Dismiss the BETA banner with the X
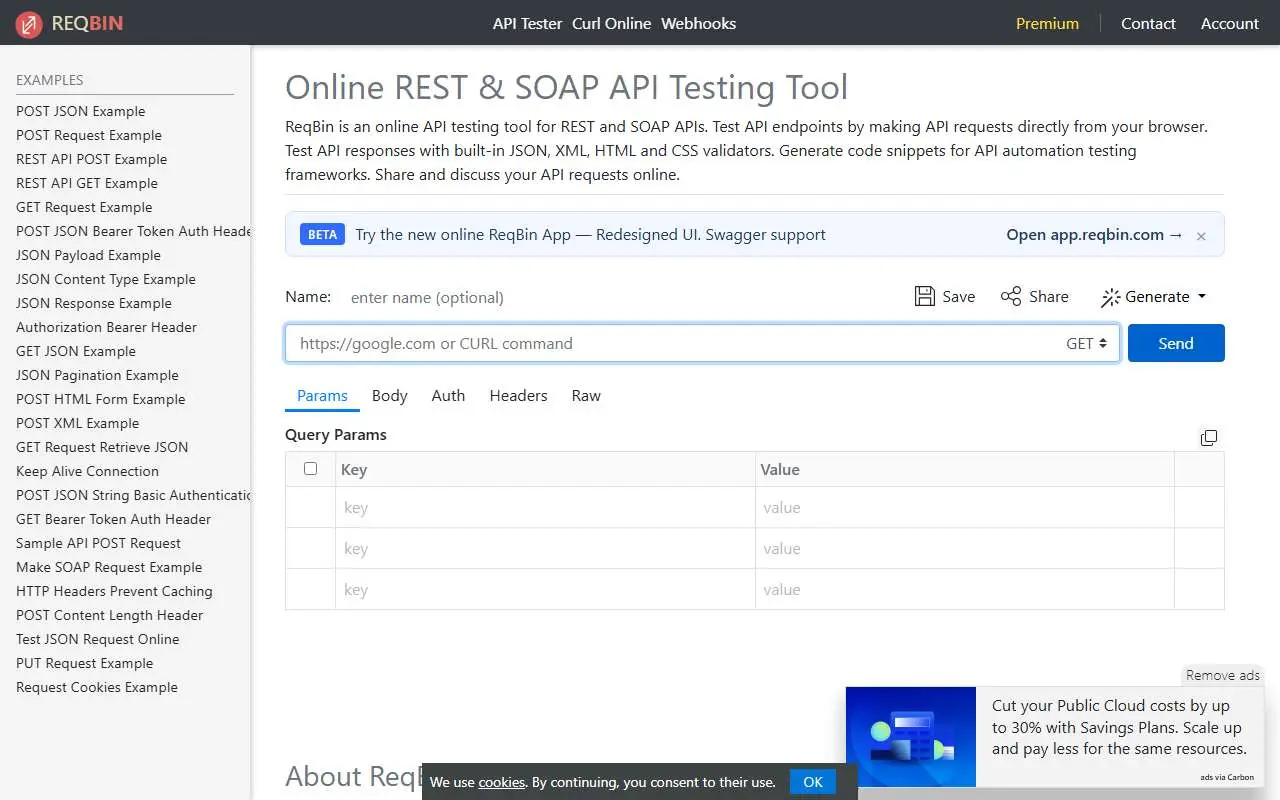This screenshot has height=800, width=1280. point(1201,236)
